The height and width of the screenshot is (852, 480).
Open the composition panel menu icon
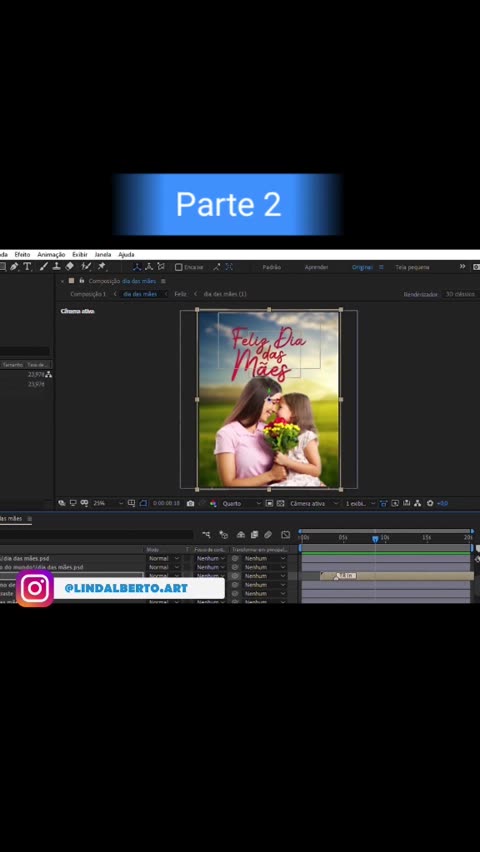pos(163,281)
